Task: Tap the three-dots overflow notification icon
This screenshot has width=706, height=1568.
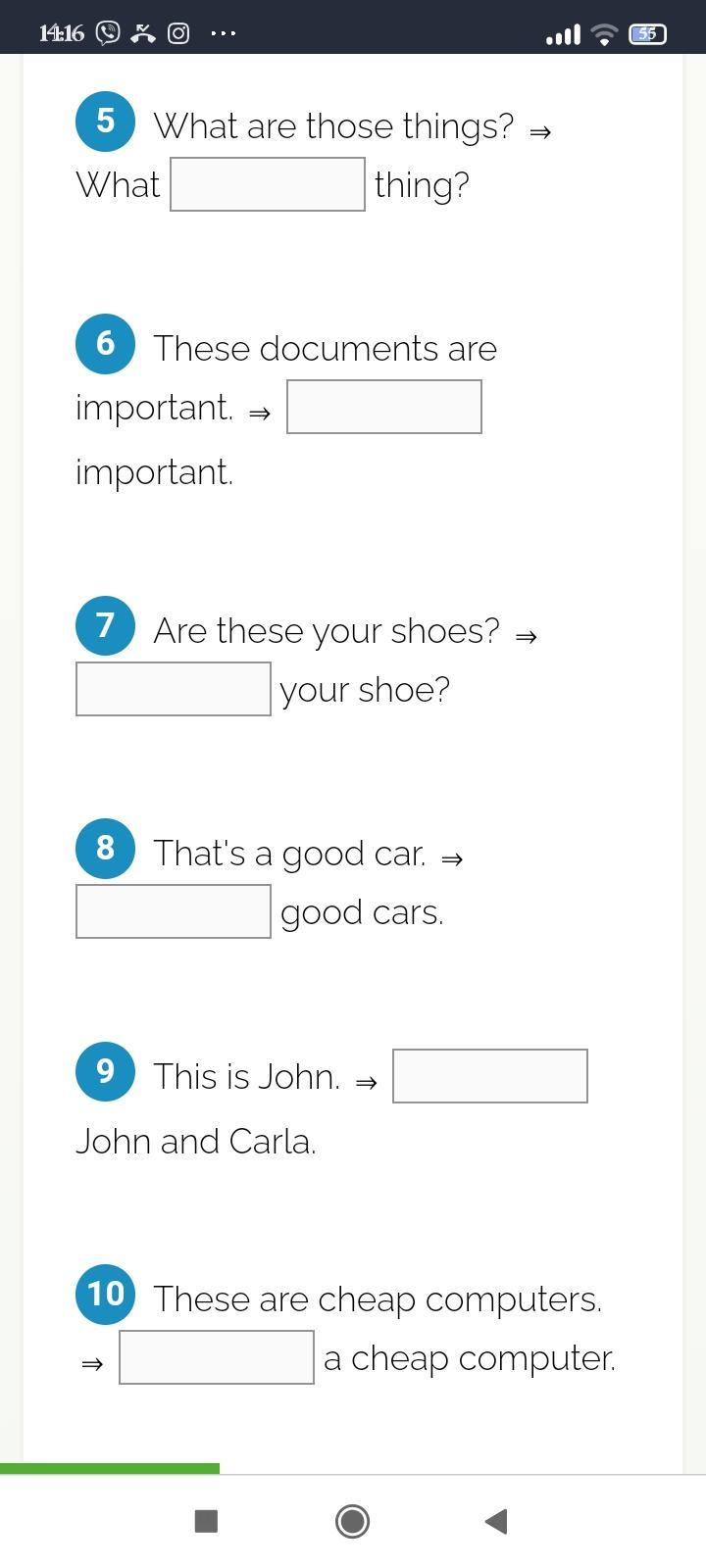Action: [x=224, y=33]
